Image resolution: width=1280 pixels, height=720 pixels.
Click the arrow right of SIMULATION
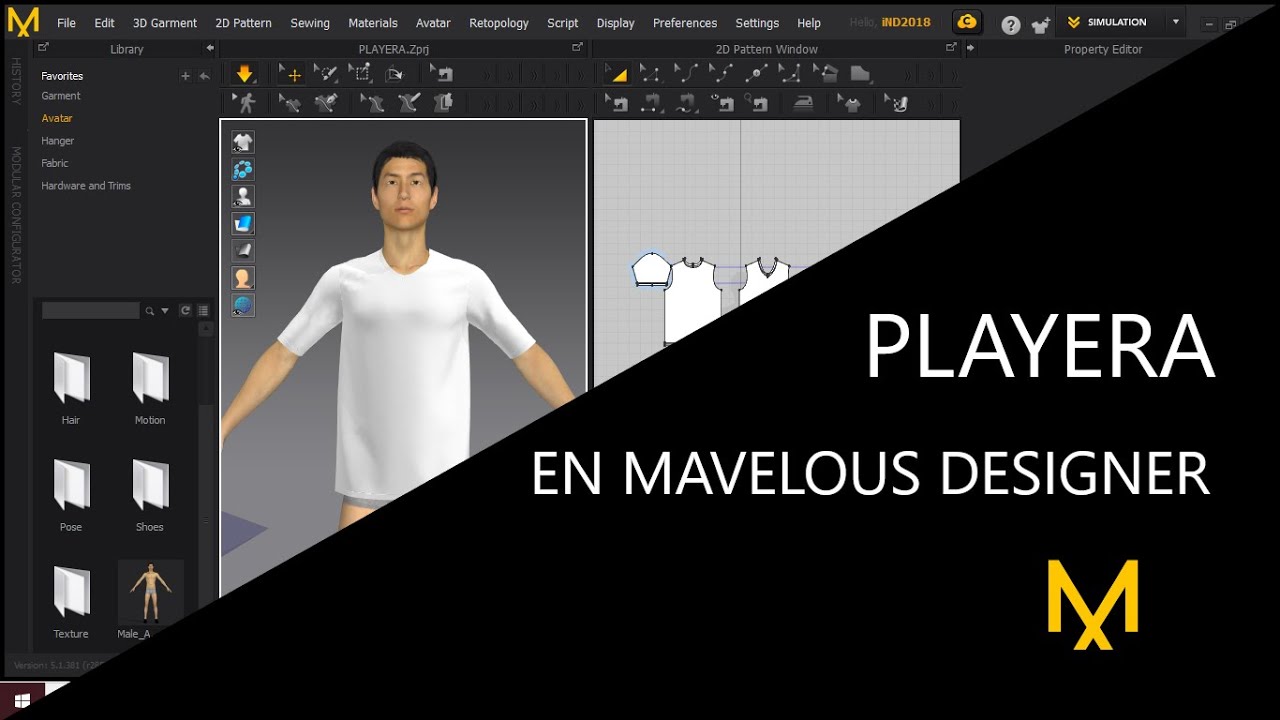tap(1175, 22)
